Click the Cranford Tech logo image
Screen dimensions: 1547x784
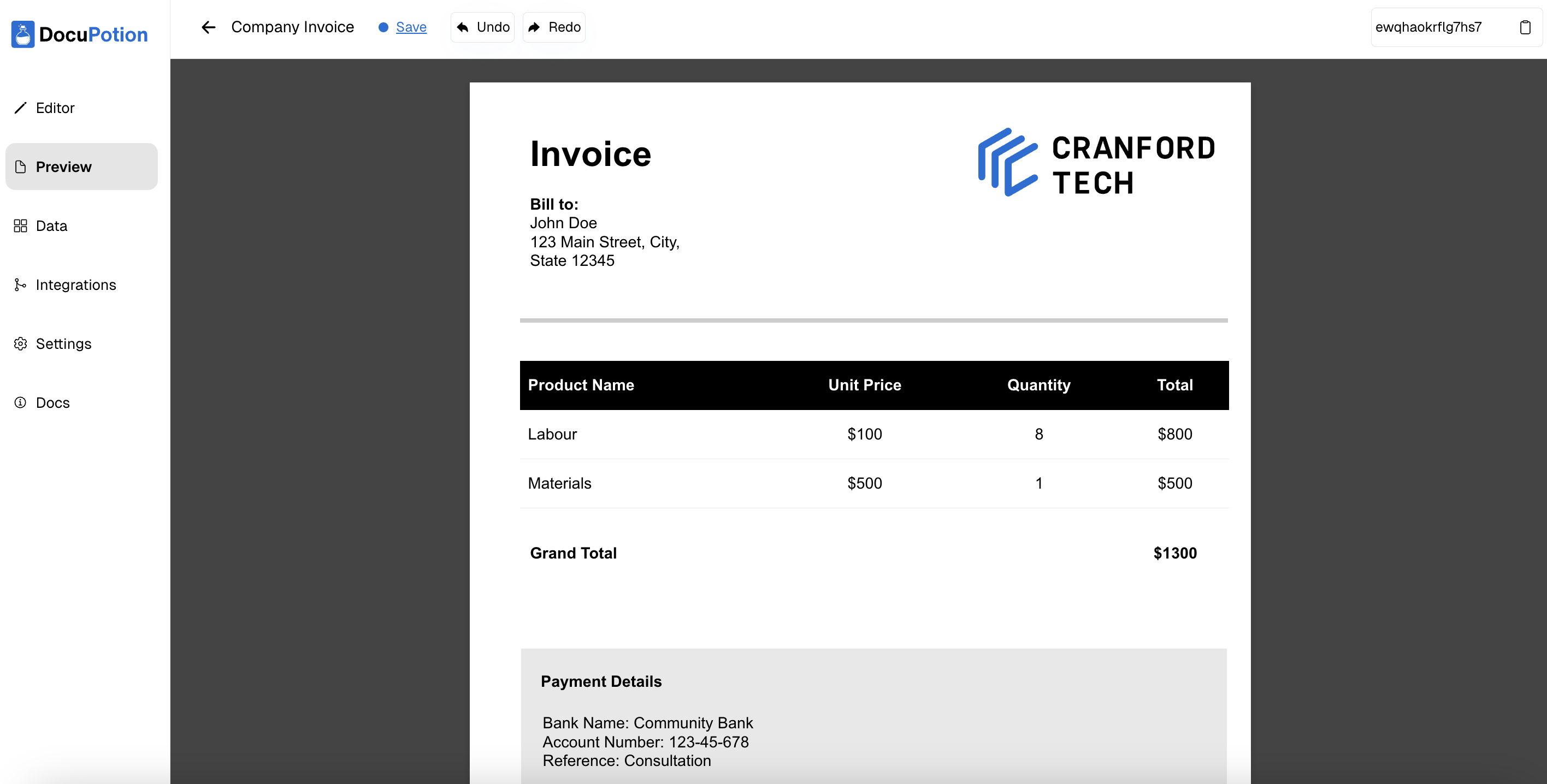point(1096,163)
